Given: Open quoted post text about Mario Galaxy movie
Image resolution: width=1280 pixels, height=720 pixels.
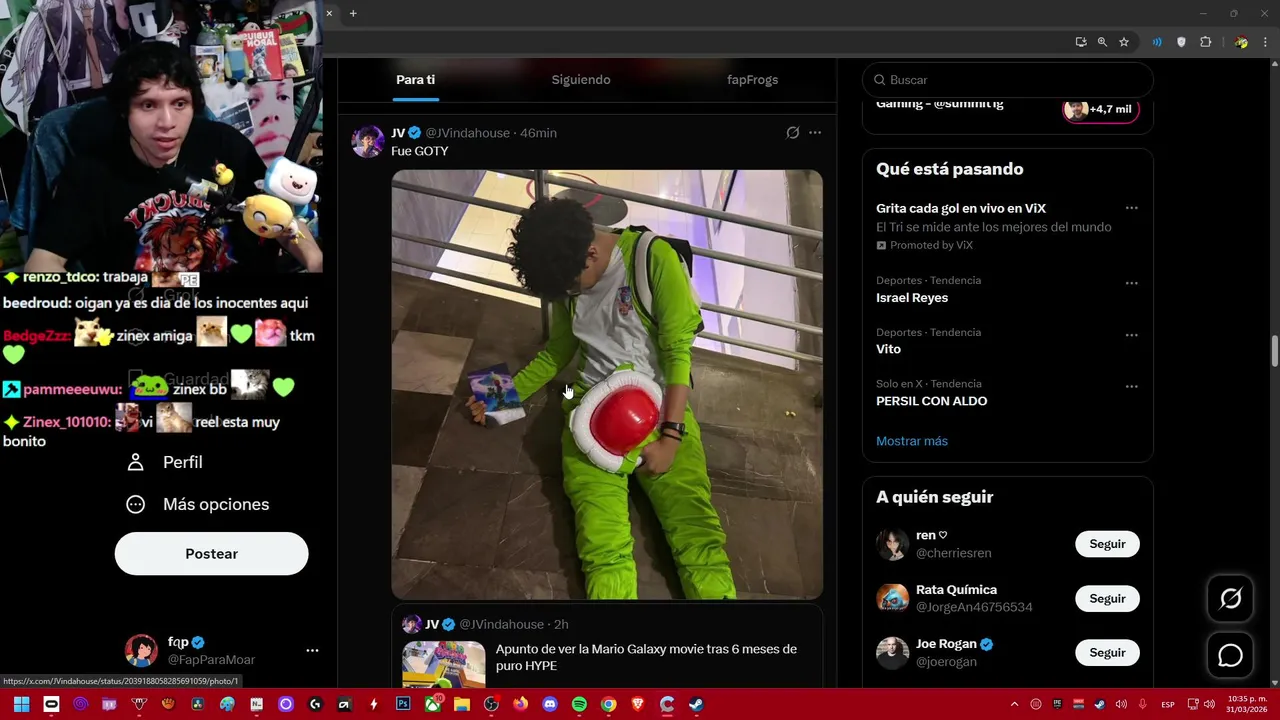Looking at the screenshot, I should pyautogui.click(x=646, y=657).
